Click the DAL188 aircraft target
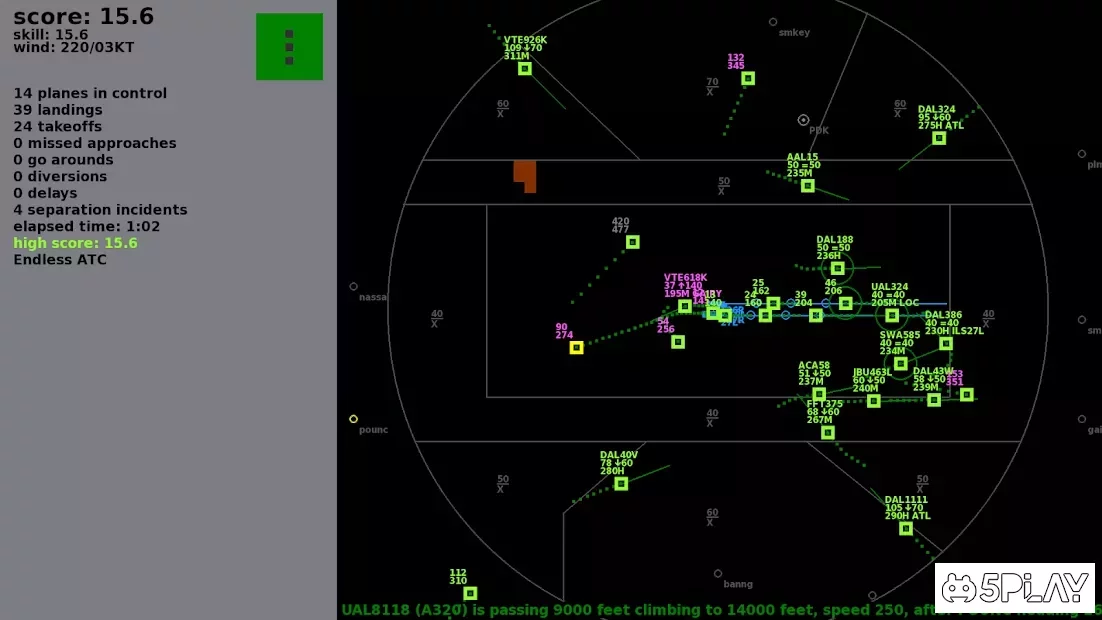1102x620 pixels. point(837,268)
